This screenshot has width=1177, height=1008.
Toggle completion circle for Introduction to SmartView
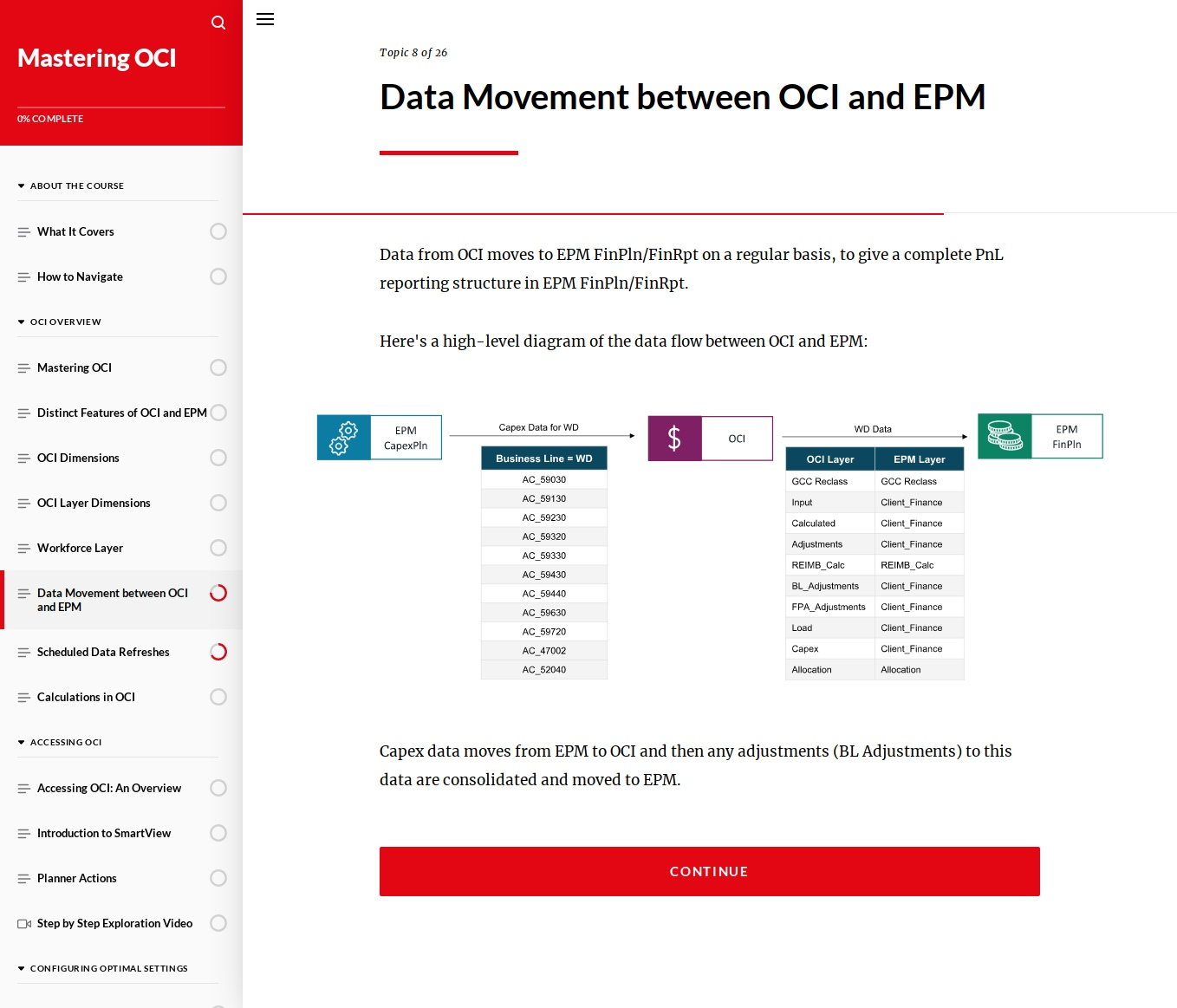pos(218,833)
